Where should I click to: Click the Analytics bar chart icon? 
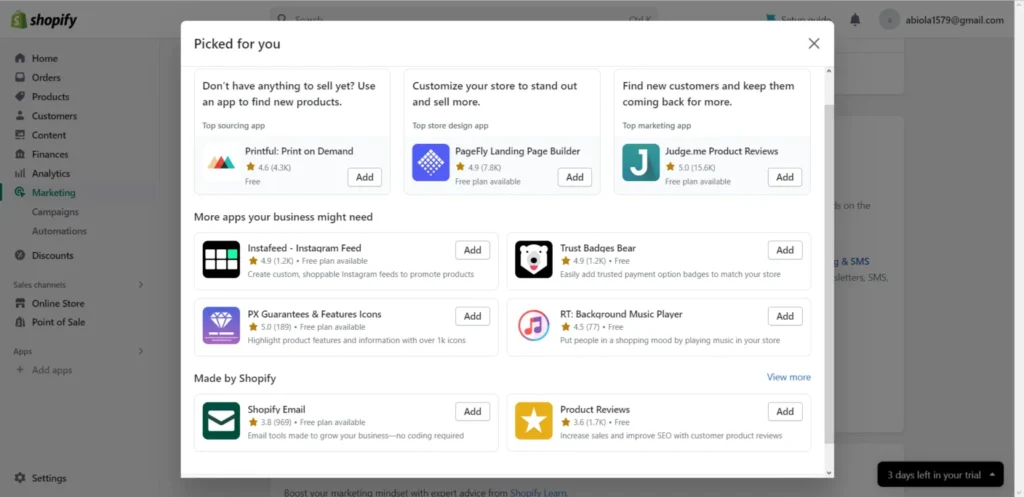coord(20,174)
